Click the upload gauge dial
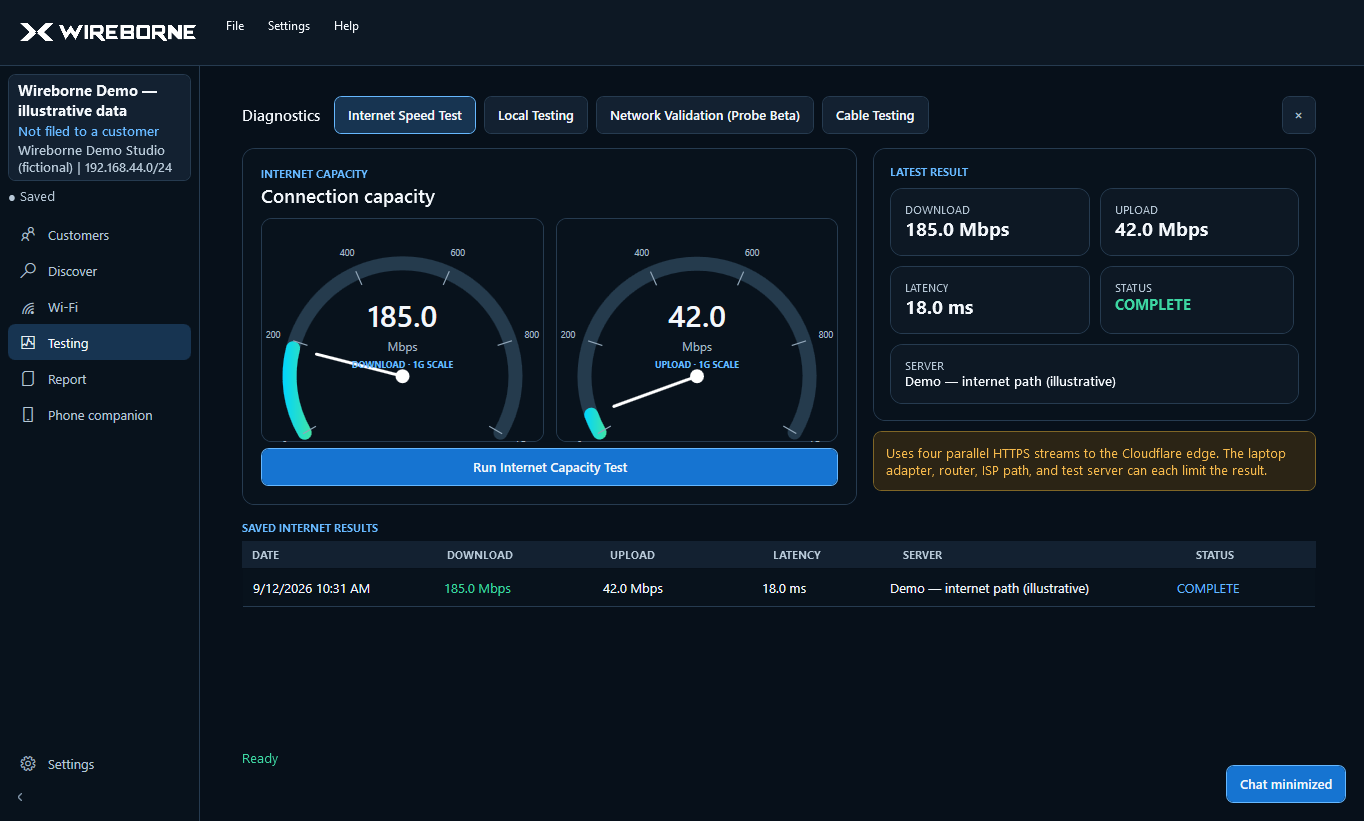1364x821 pixels. point(697,330)
